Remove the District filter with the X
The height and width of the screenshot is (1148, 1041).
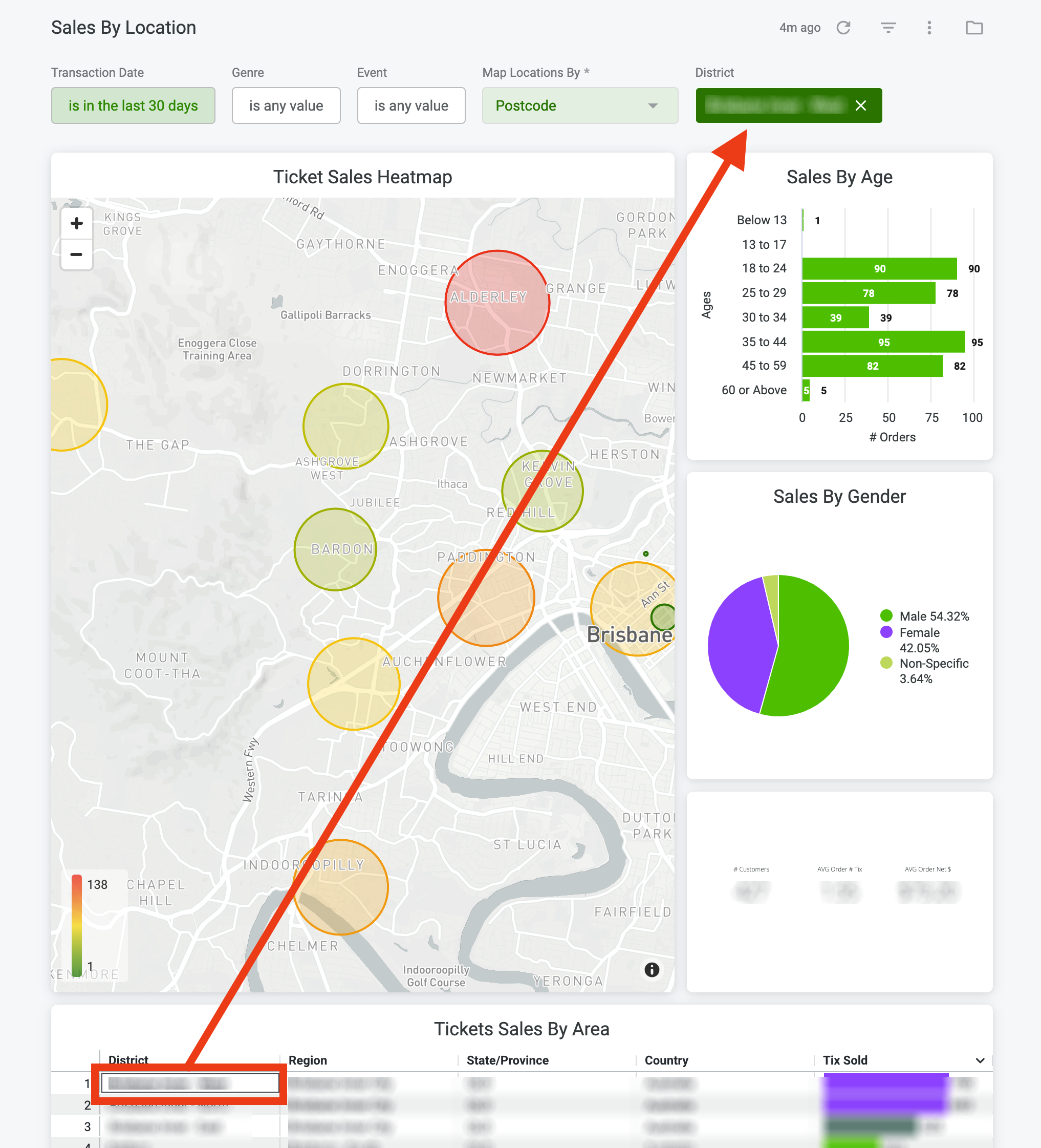[x=860, y=105]
